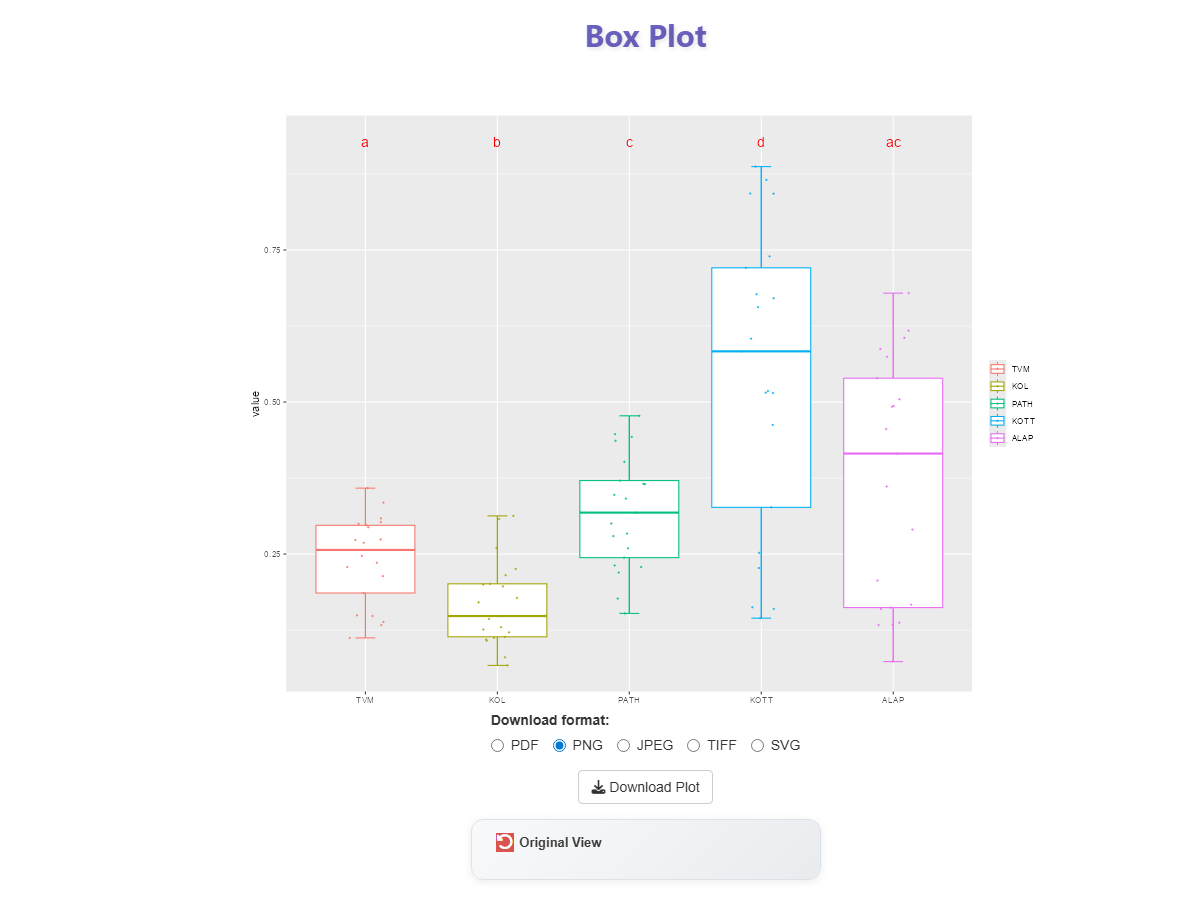Click the KOTT legend box icon

coord(997,421)
